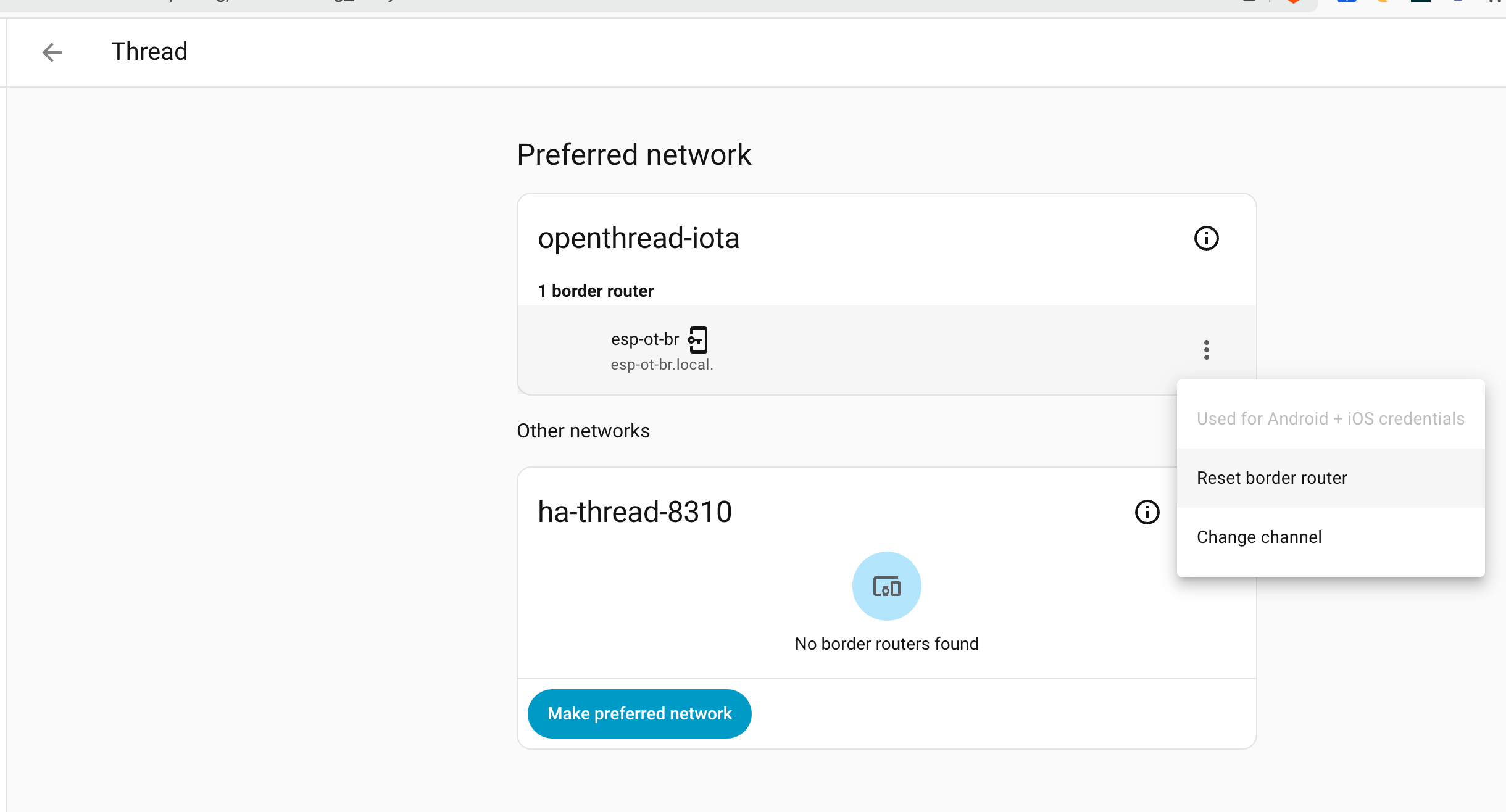Click the ha-thread-8310 network name

click(634, 512)
